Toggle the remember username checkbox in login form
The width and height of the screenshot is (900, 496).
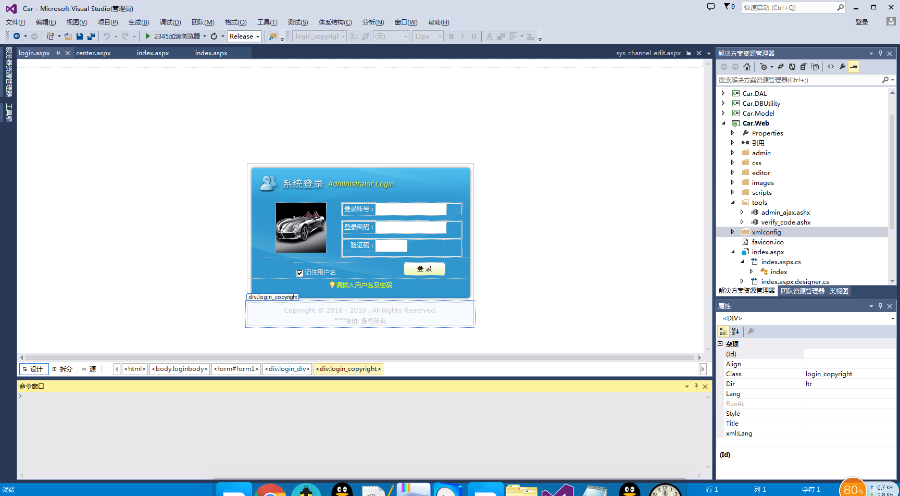[299, 273]
